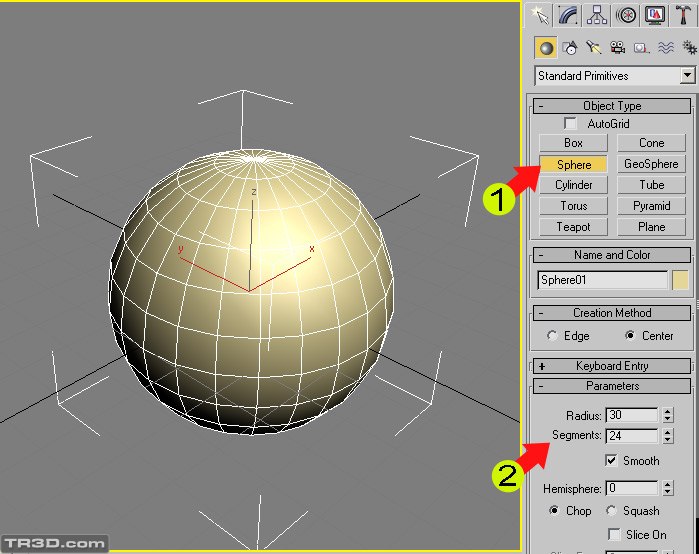Switch to the Display panel tab
699x554 pixels.
[x=655, y=15]
